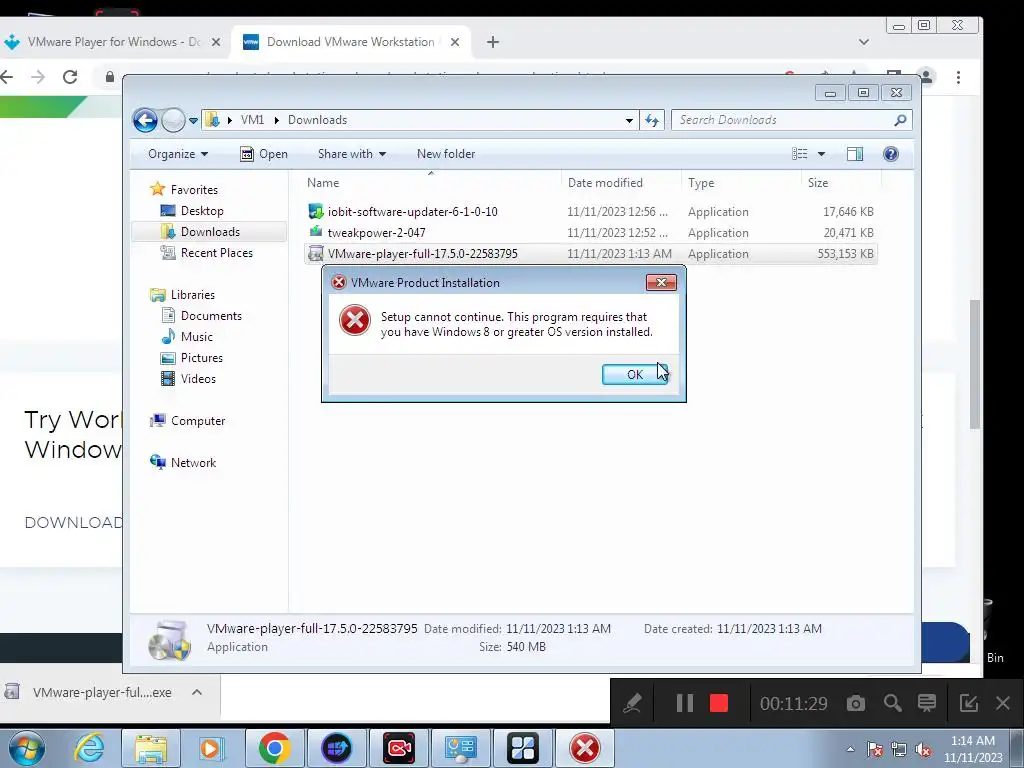The width and height of the screenshot is (1024, 768).
Task: Toggle the preview pane icon
Action: 855,154
